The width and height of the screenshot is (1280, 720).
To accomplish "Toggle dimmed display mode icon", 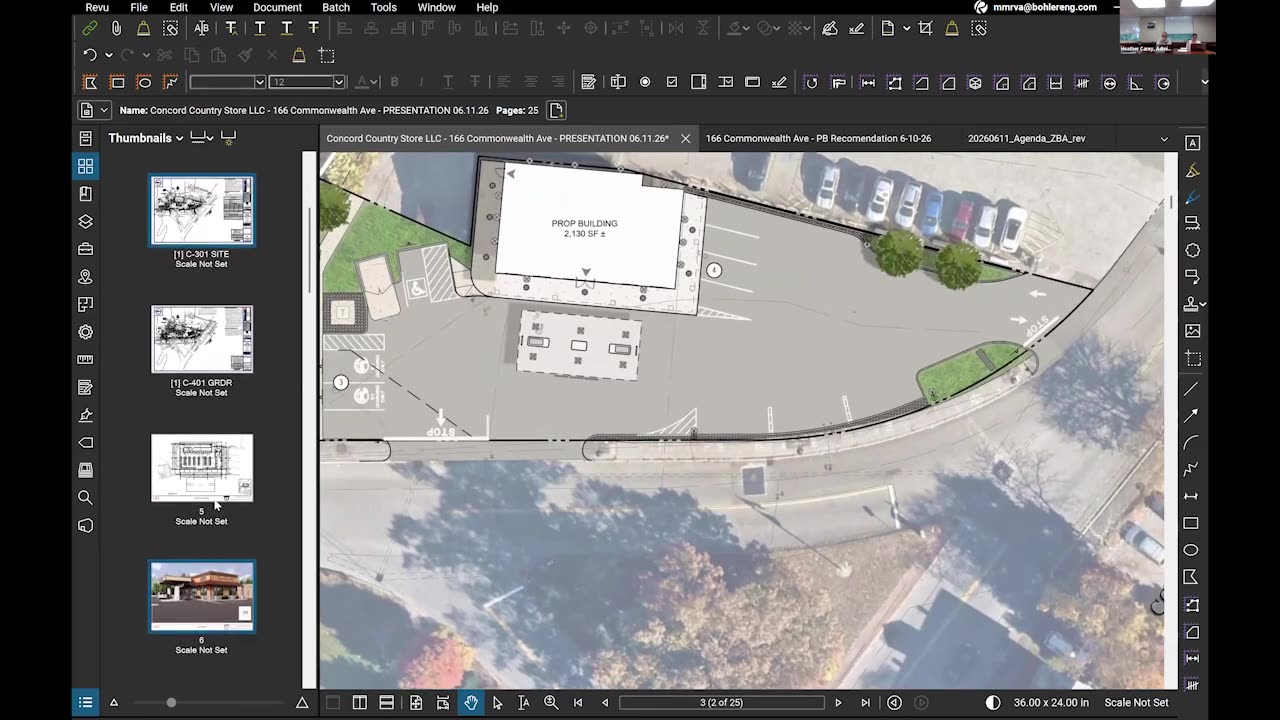I will 993,703.
